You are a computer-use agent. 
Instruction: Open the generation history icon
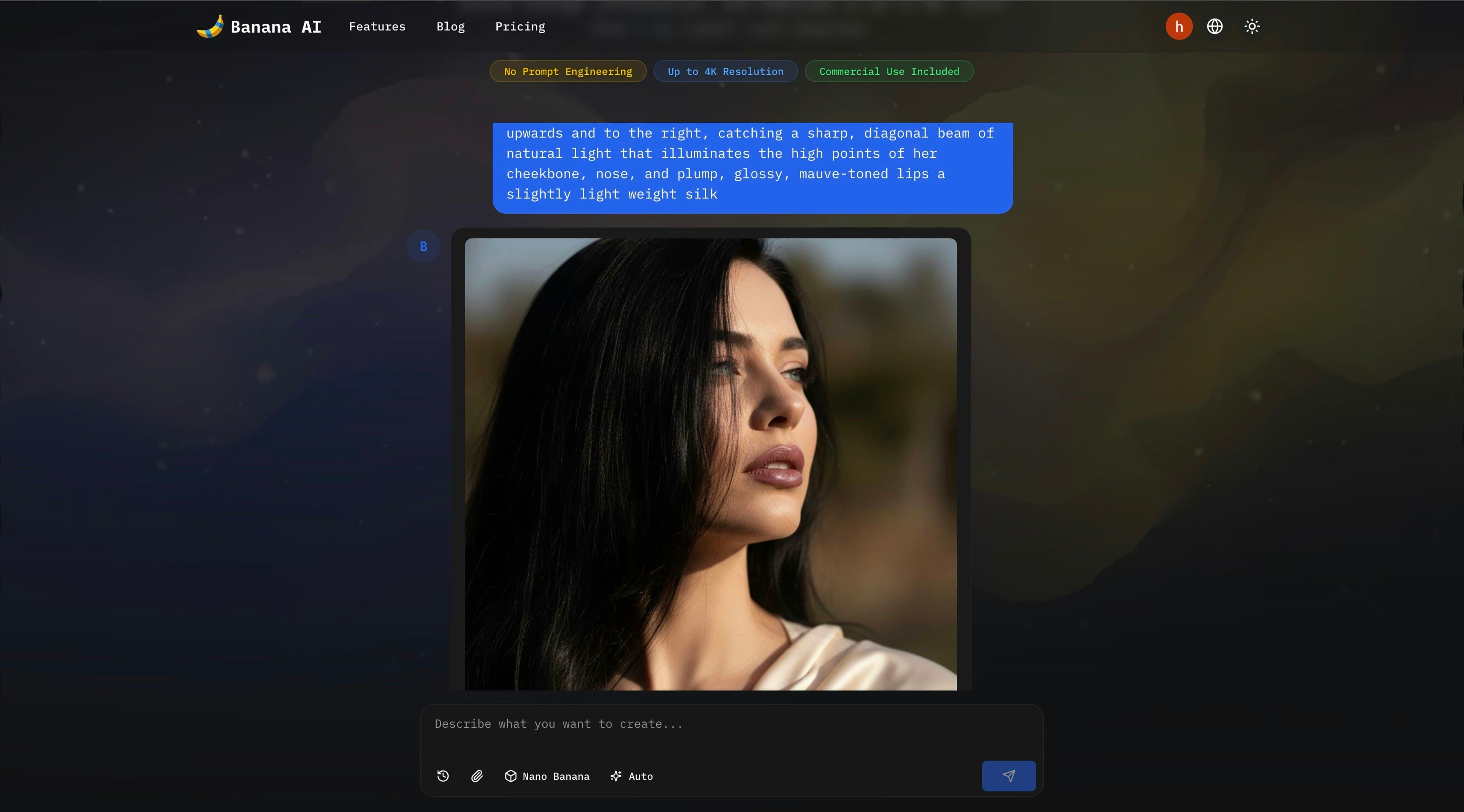coord(442,776)
